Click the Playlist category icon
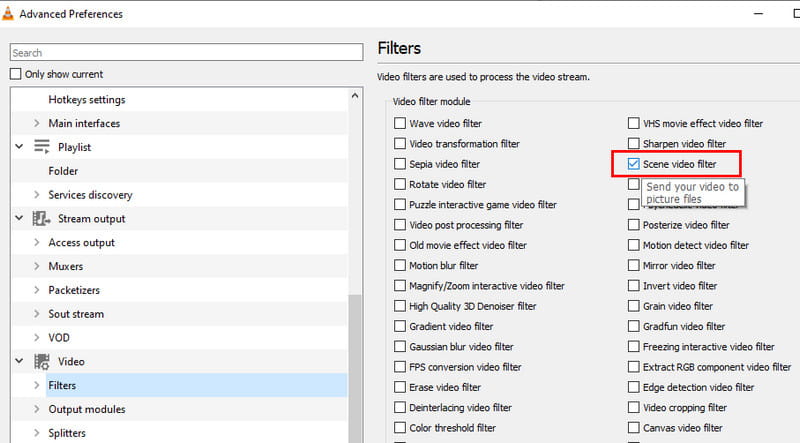This screenshot has height=443, width=800. 42,147
